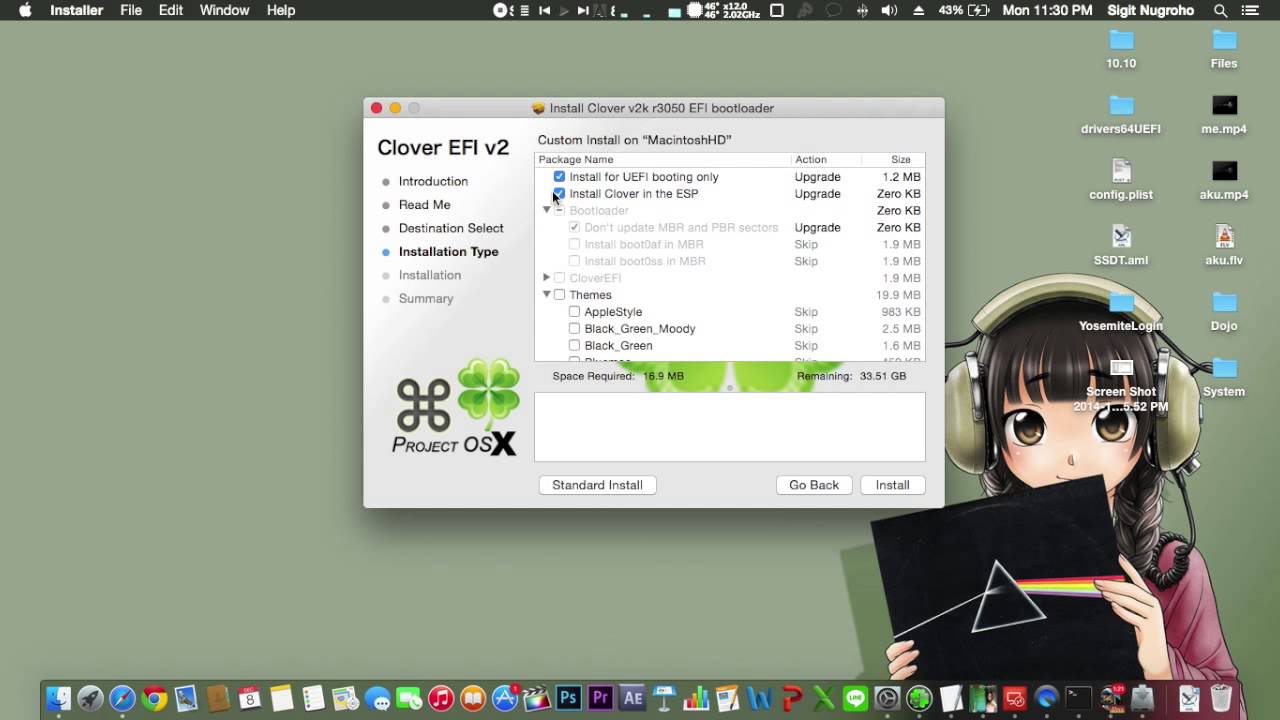The width and height of the screenshot is (1280, 720).
Task: Click the volume icon in menu bar
Action: click(x=889, y=10)
